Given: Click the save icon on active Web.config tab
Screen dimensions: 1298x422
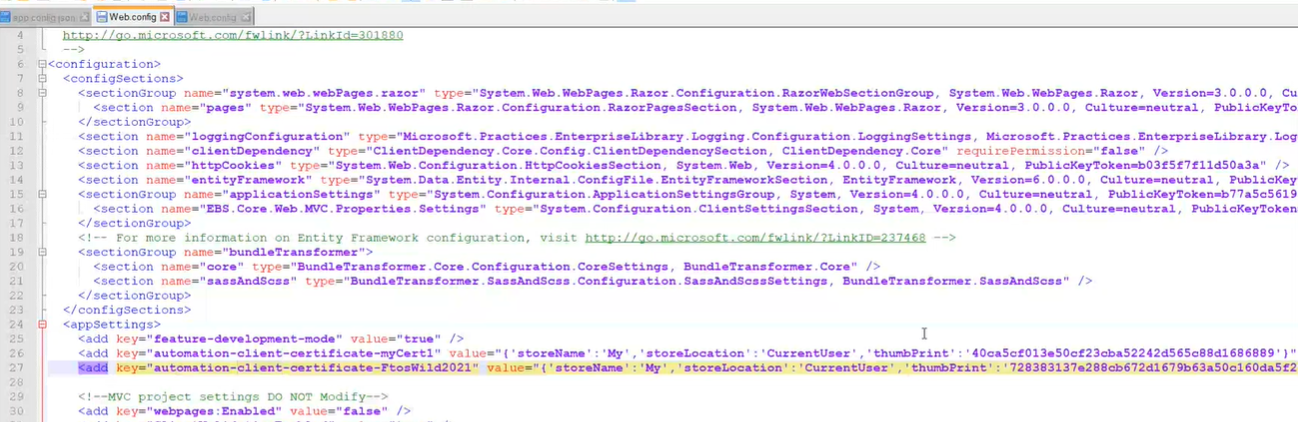Looking at the screenshot, I should [102, 17].
